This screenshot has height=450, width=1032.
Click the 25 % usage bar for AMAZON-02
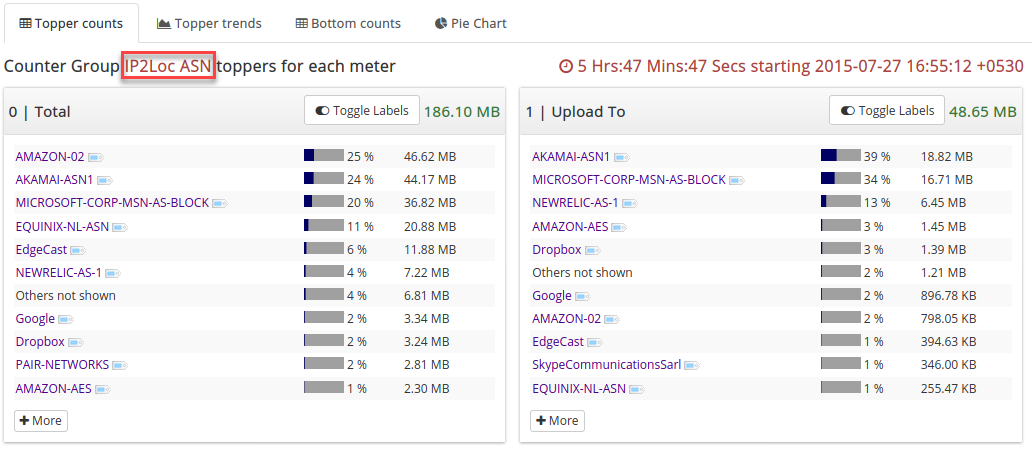[x=324, y=155]
